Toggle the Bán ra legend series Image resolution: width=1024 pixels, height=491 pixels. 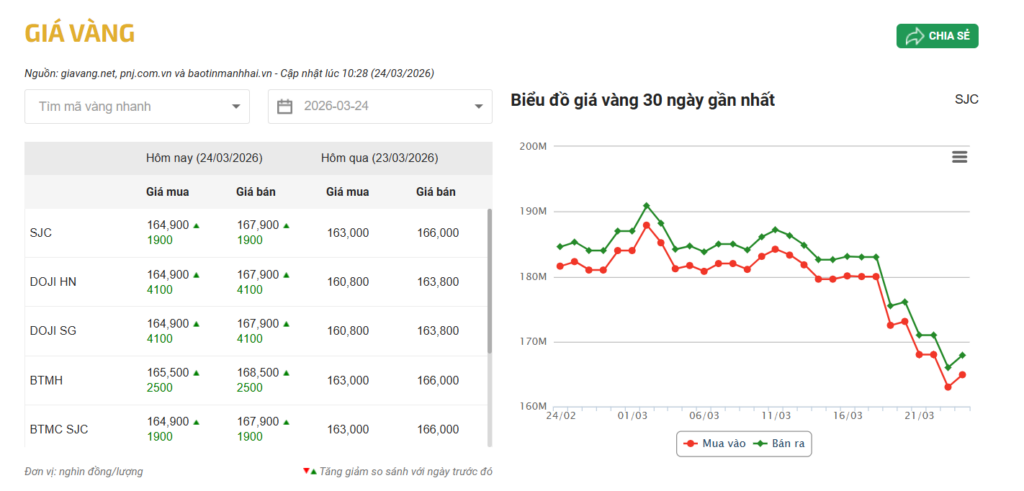tap(779, 443)
